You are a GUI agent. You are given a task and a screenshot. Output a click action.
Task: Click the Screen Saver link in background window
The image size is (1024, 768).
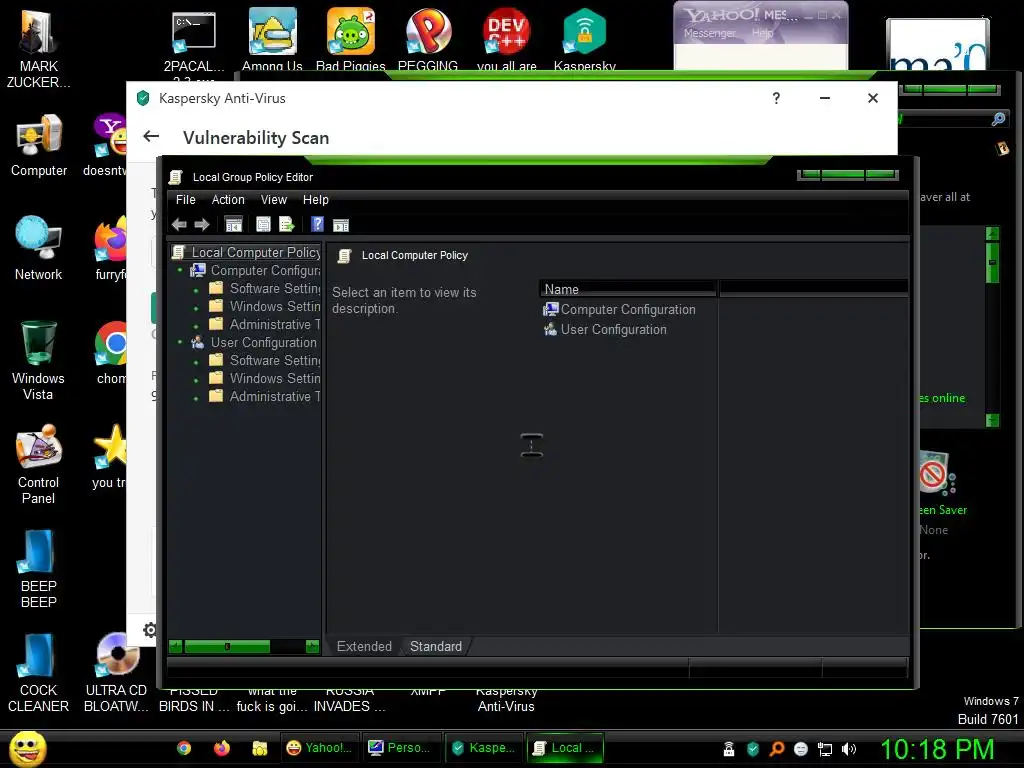[x=942, y=510]
